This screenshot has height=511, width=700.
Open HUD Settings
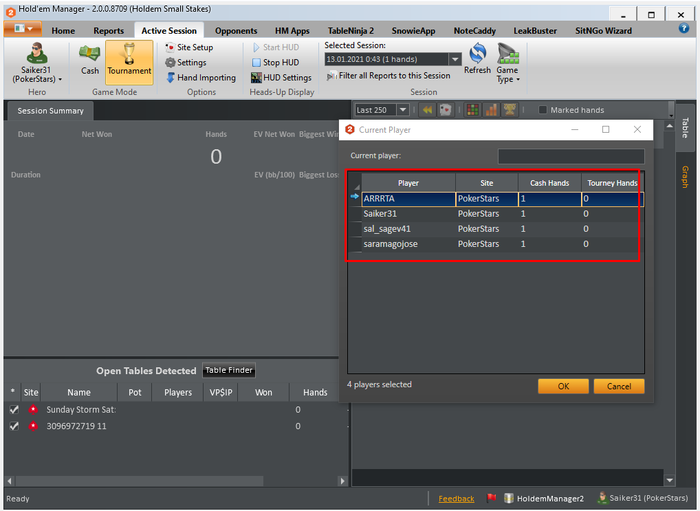click(x=281, y=78)
